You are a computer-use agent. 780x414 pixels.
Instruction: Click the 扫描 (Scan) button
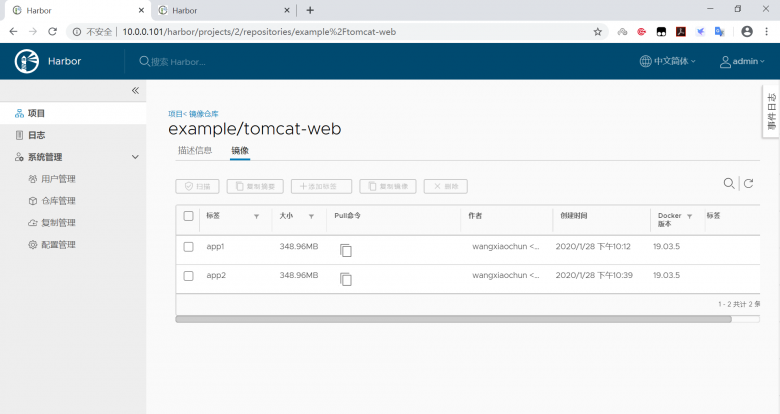click(x=197, y=187)
